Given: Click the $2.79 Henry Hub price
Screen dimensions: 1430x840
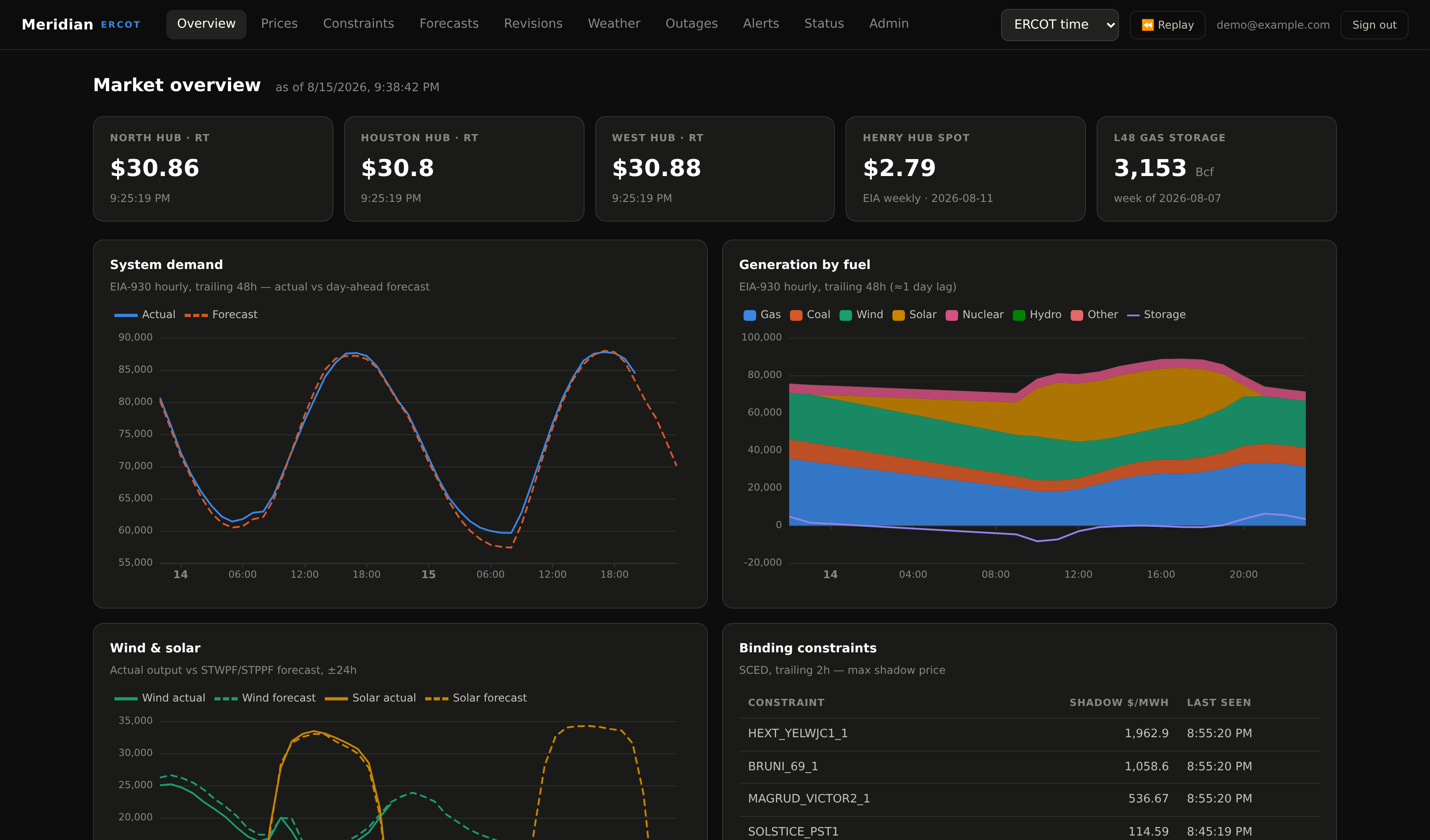Looking at the screenshot, I should [x=899, y=168].
